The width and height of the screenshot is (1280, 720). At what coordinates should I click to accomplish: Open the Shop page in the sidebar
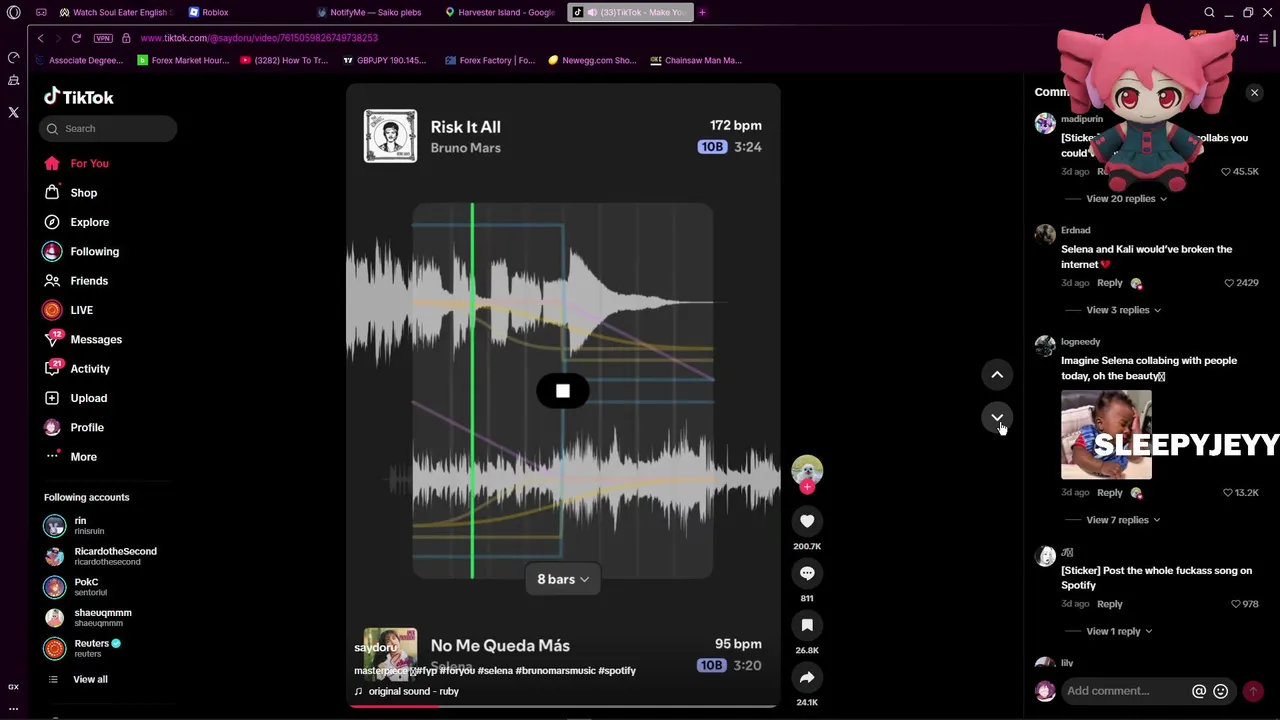[x=84, y=193]
